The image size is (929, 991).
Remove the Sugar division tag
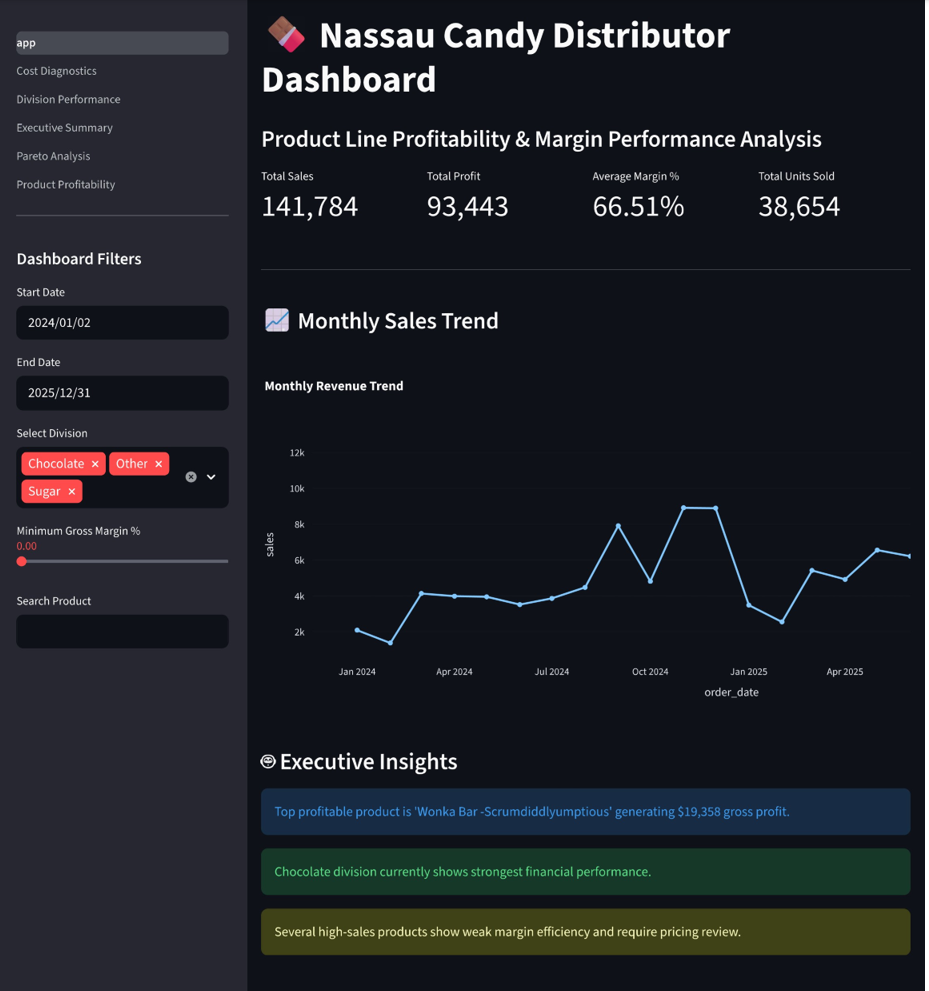(x=71, y=492)
